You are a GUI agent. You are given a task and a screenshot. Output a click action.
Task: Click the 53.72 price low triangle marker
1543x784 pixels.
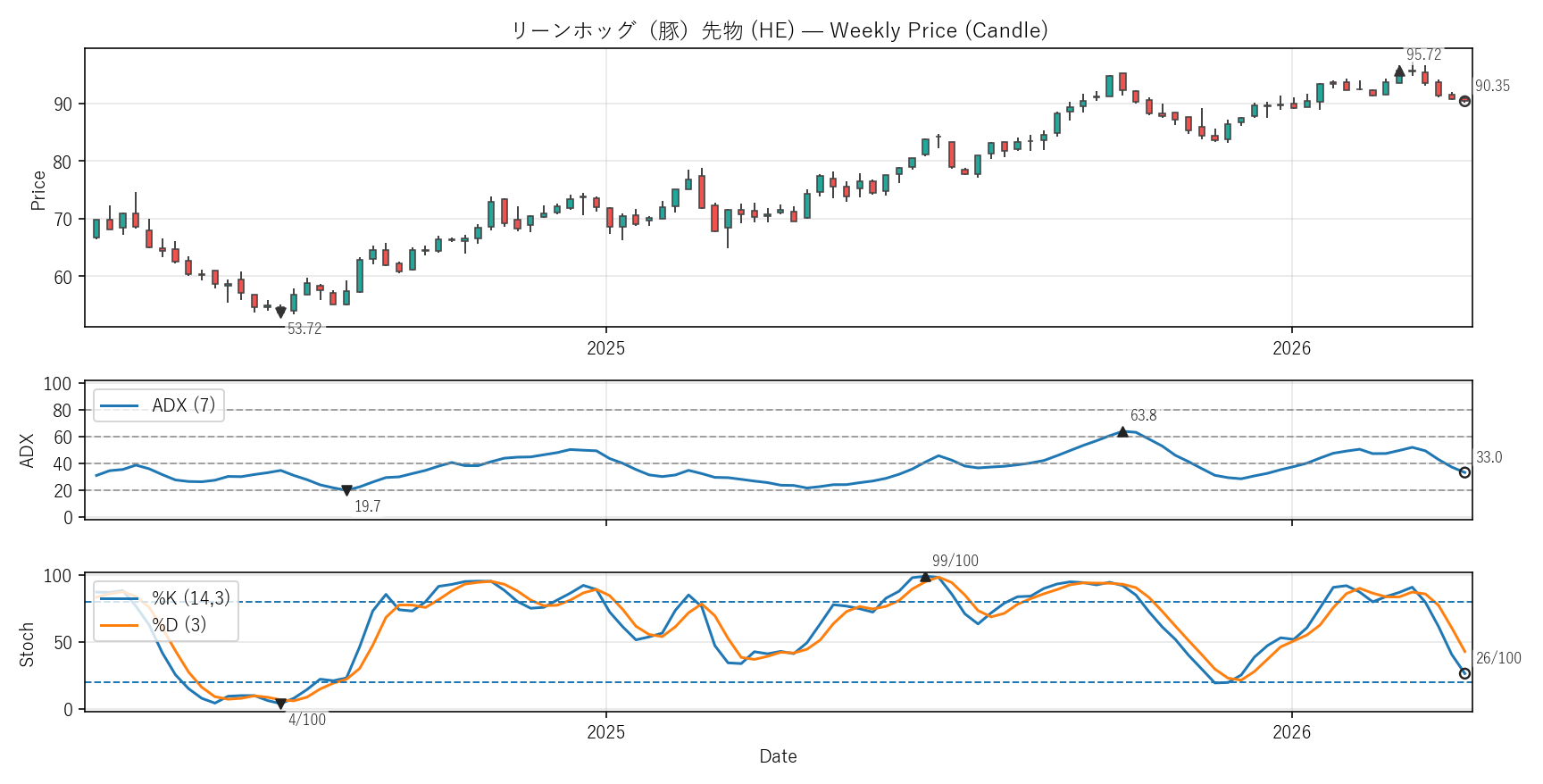pos(280,313)
